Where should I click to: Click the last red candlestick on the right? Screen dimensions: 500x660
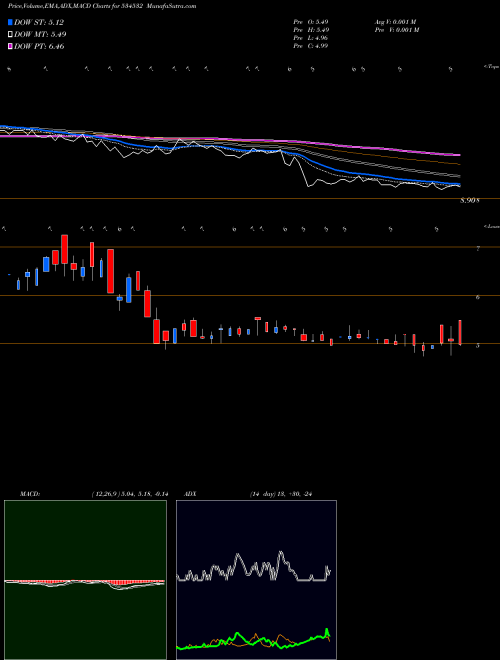pyautogui.click(x=460, y=333)
